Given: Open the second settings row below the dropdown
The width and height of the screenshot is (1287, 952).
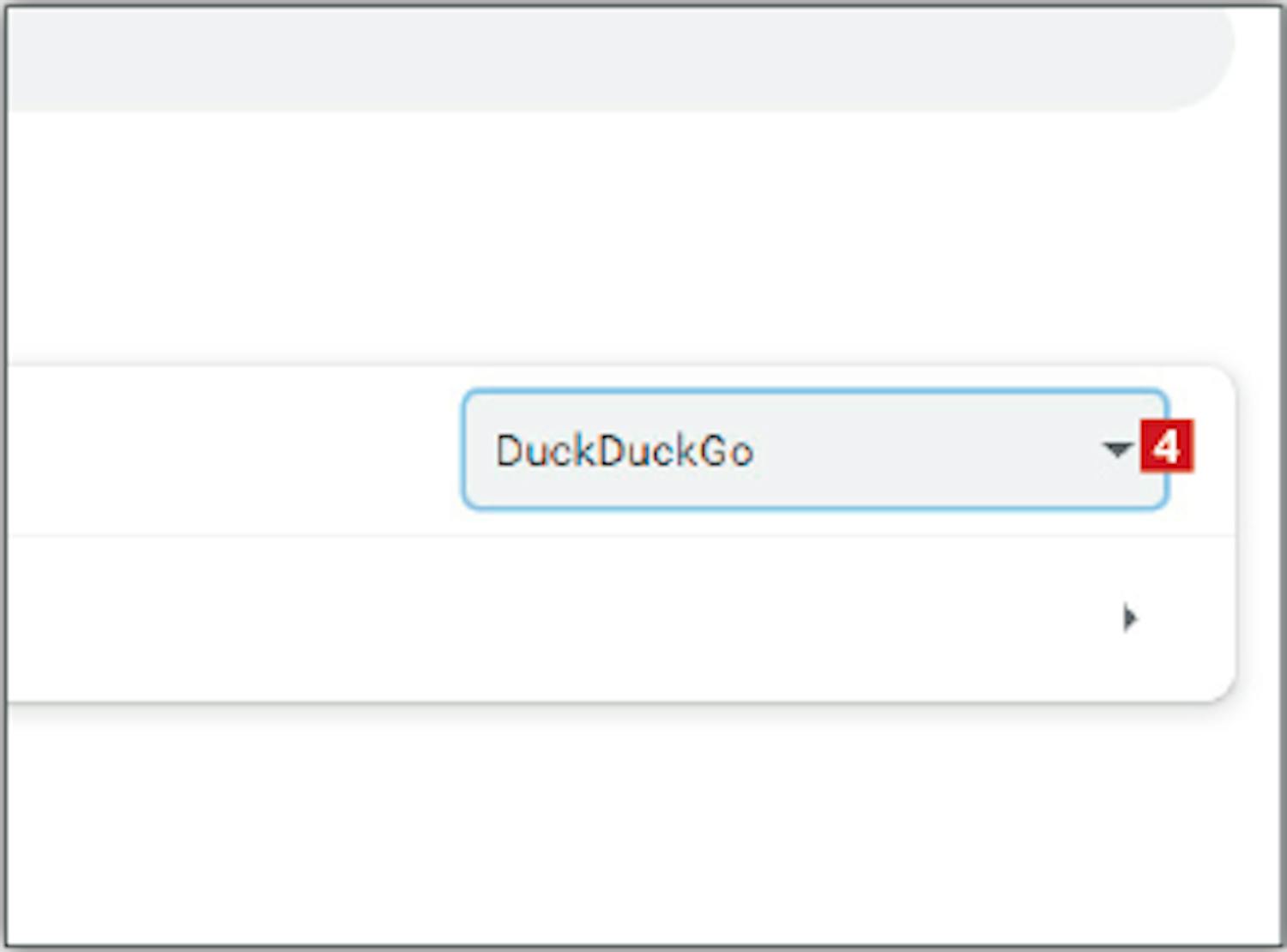Looking at the screenshot, I should click(621, 618).
